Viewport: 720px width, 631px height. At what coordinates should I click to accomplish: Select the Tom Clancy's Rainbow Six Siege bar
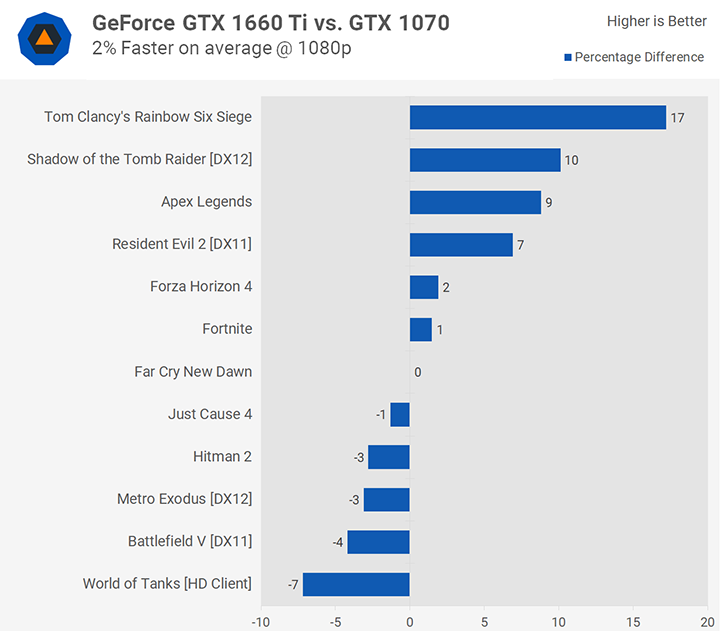click(x=538, y=118)
